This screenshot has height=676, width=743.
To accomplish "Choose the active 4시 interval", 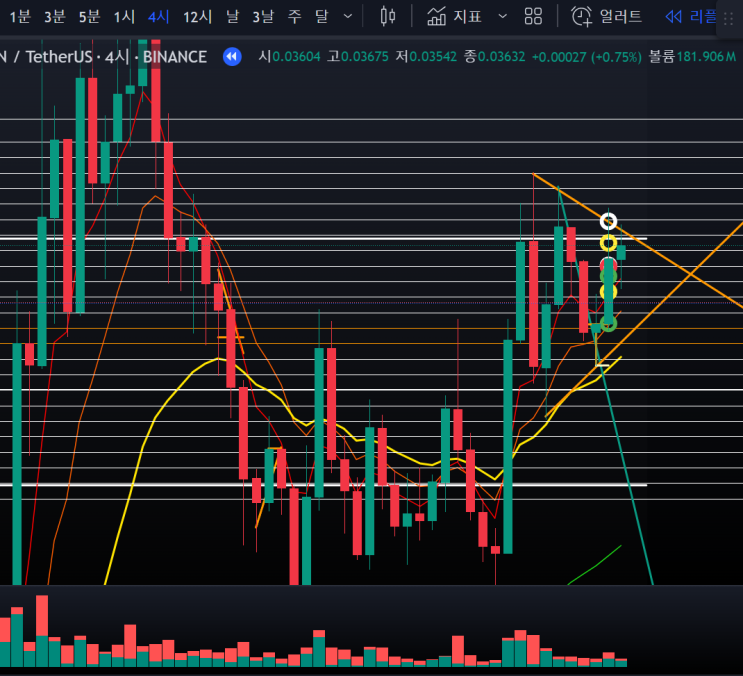I will [159, 17].
